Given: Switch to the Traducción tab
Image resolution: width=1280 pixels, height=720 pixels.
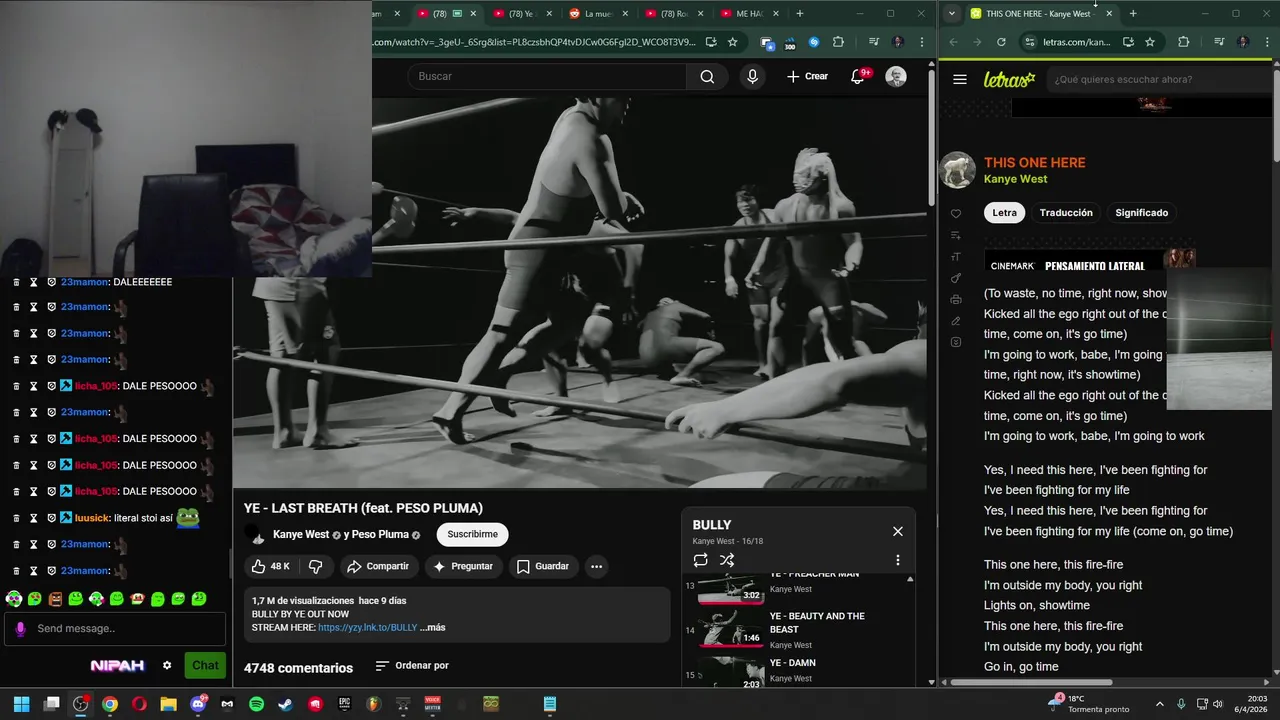Looking at the screenshot, I should (1066, 212).
